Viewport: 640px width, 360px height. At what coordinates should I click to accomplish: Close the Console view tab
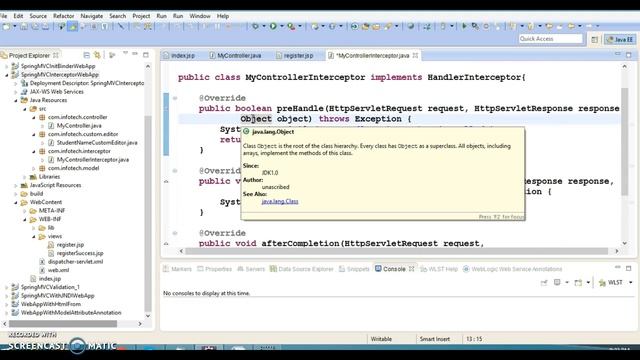[x=411, y=269]
